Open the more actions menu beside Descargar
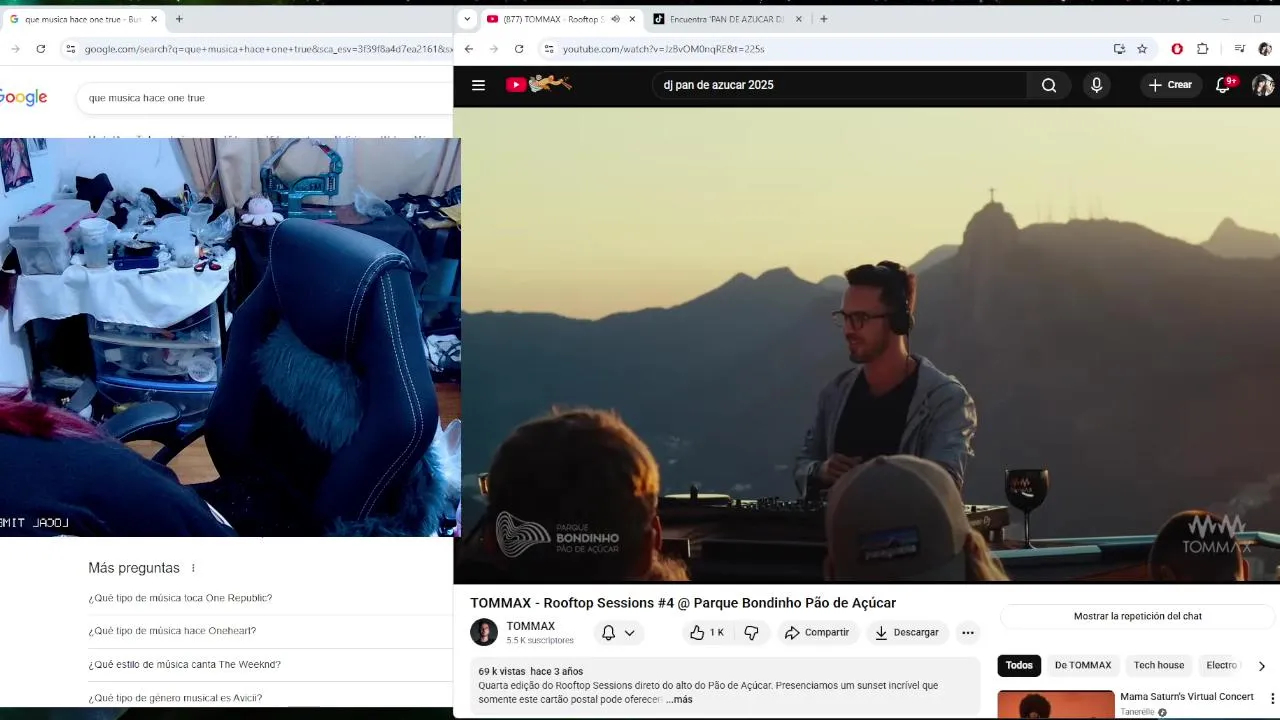 tap(967, 632)
